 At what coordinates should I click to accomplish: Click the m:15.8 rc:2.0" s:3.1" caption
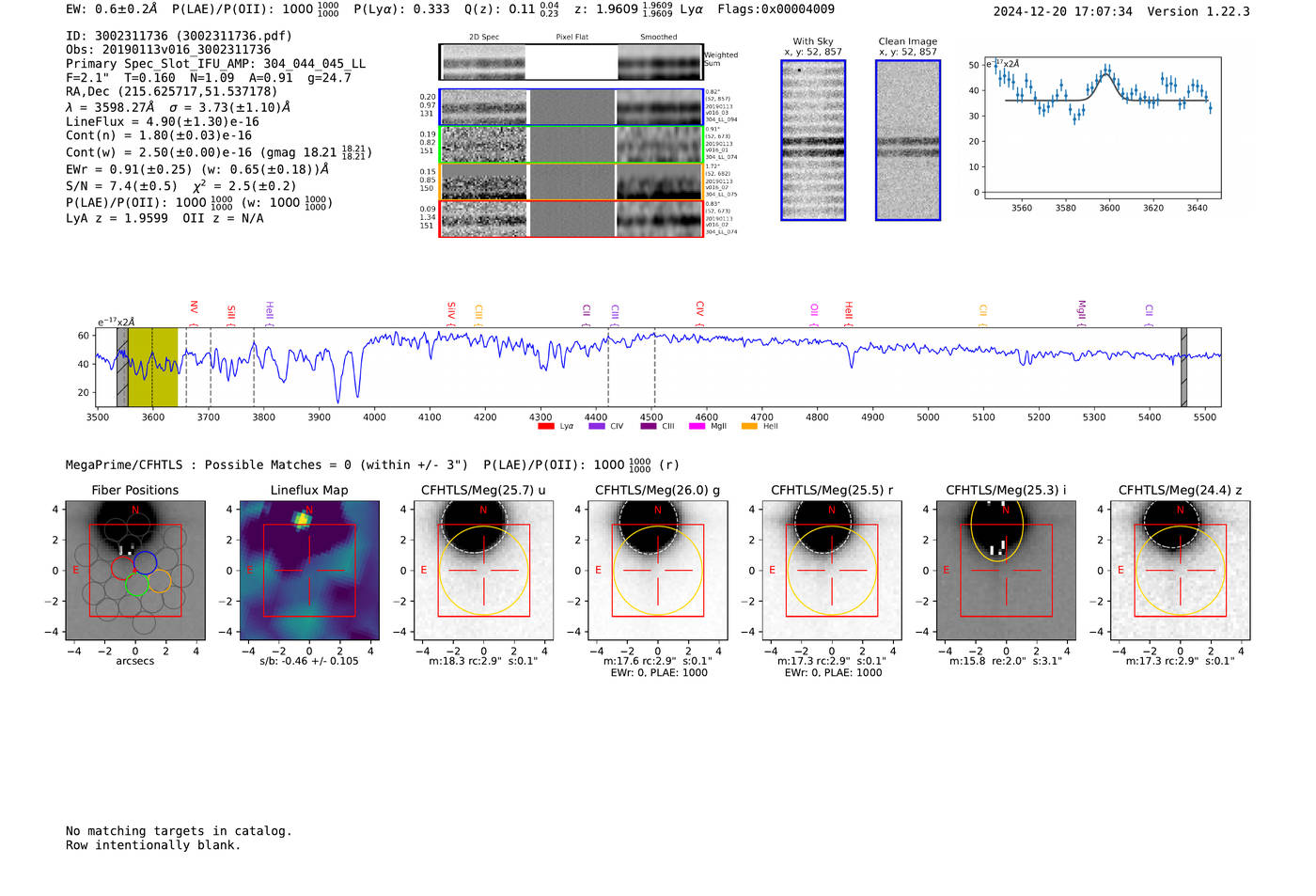pos(1006,661)
